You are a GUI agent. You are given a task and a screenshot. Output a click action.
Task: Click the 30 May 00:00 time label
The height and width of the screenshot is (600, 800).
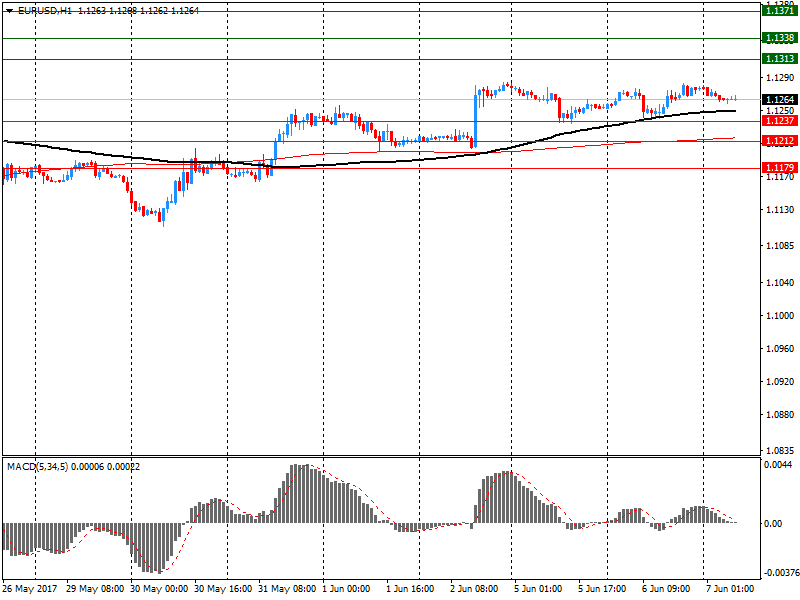pos(159,589)
